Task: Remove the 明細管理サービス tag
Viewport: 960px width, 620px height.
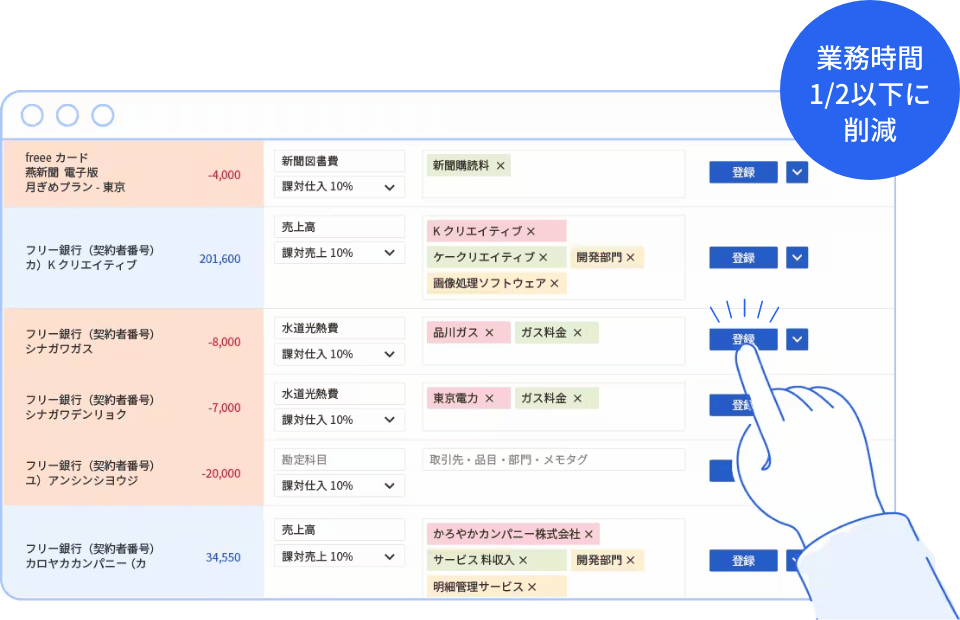Action: click(x=532, y=587)
